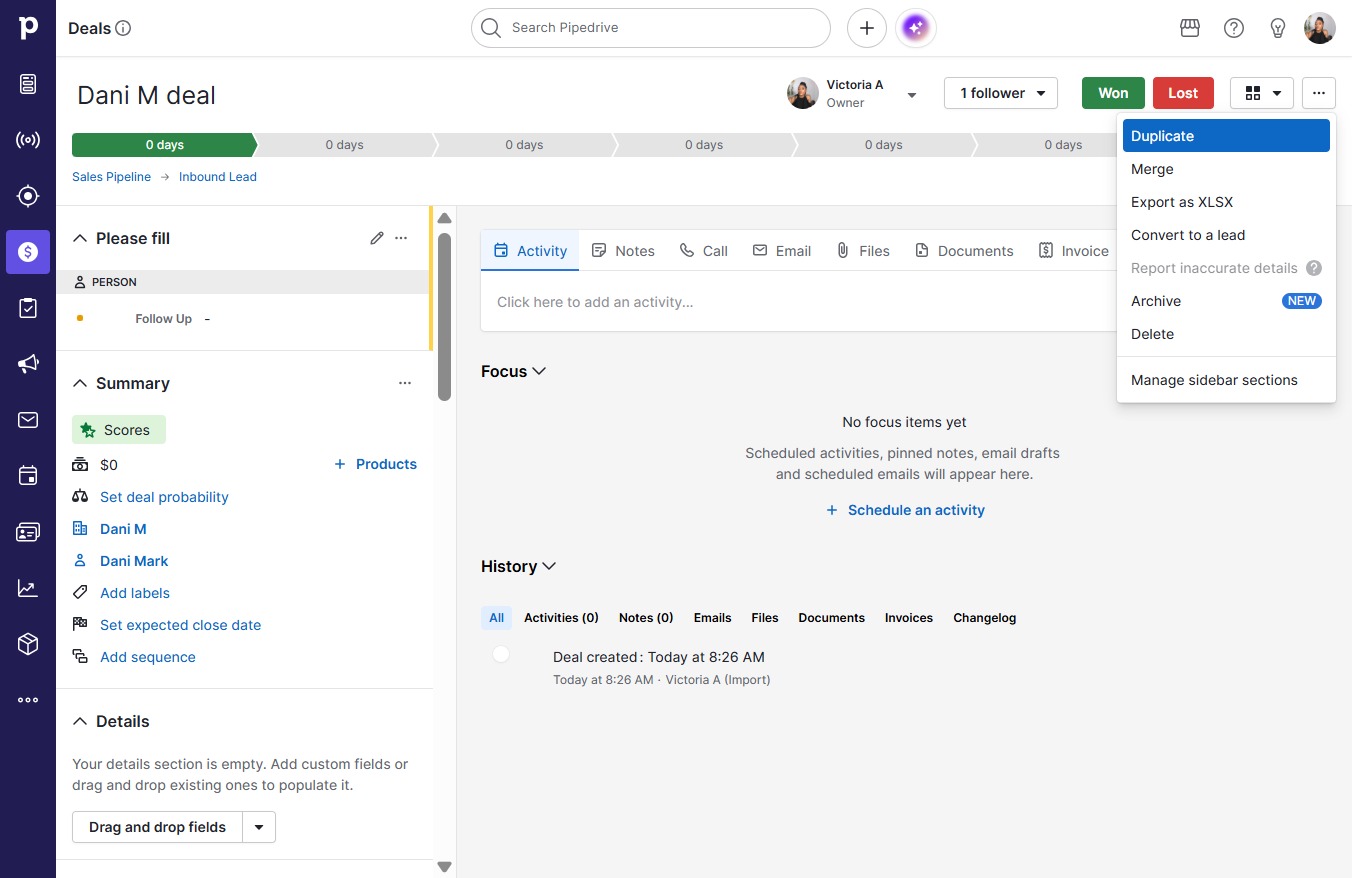The height and width of the screenshot is (878, 1352).
Task: Switch to the Email tab
Action: 782,251
